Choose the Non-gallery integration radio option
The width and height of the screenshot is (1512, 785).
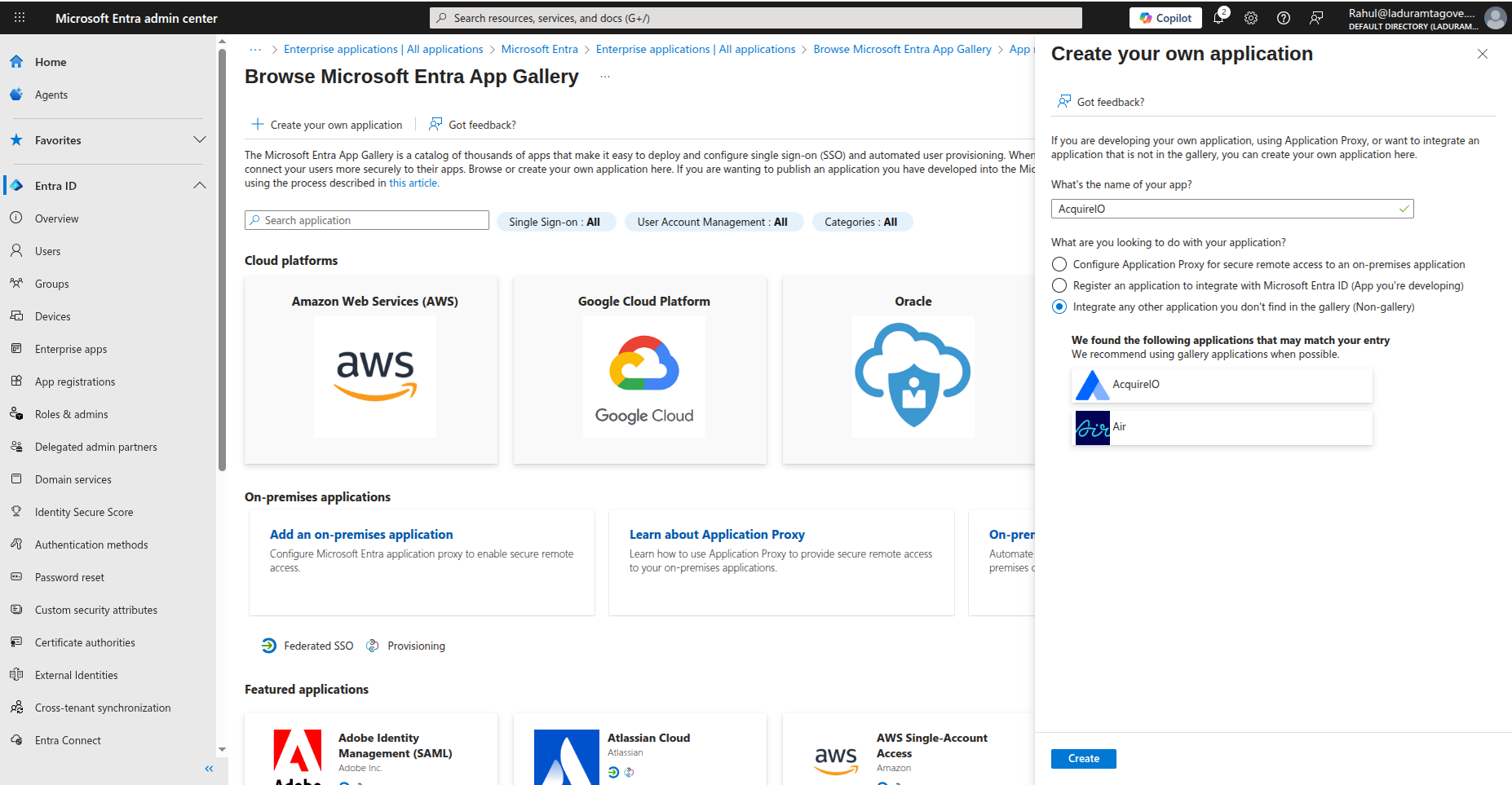point(1059,307)
